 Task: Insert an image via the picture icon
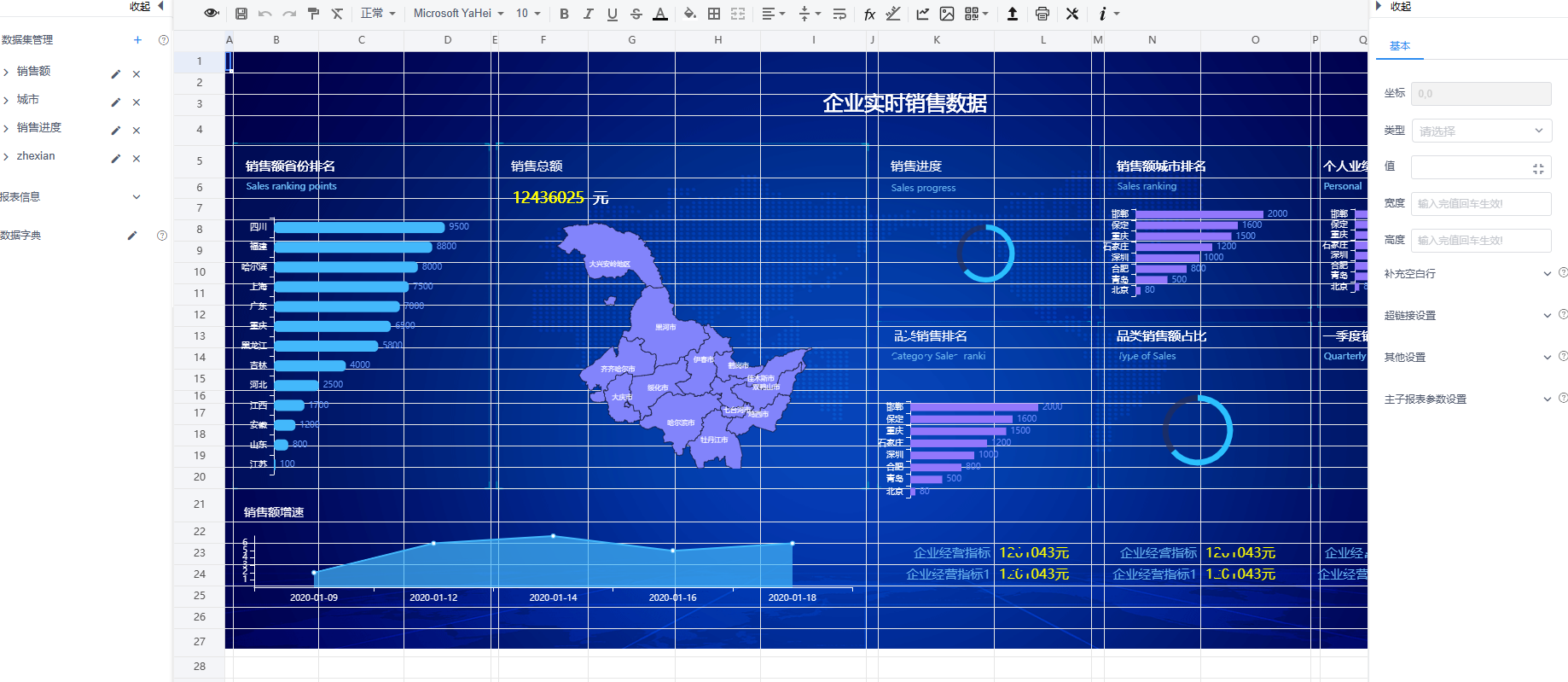(x=947, y=14)
